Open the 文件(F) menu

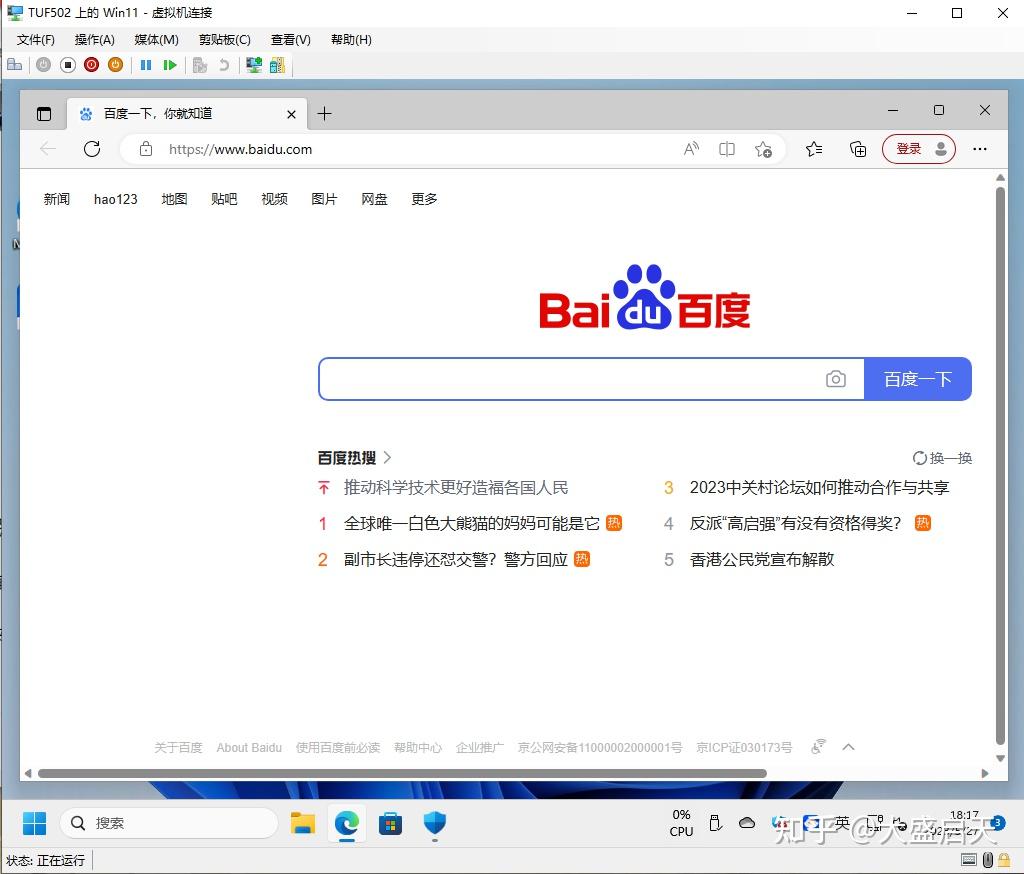(36, 40)
